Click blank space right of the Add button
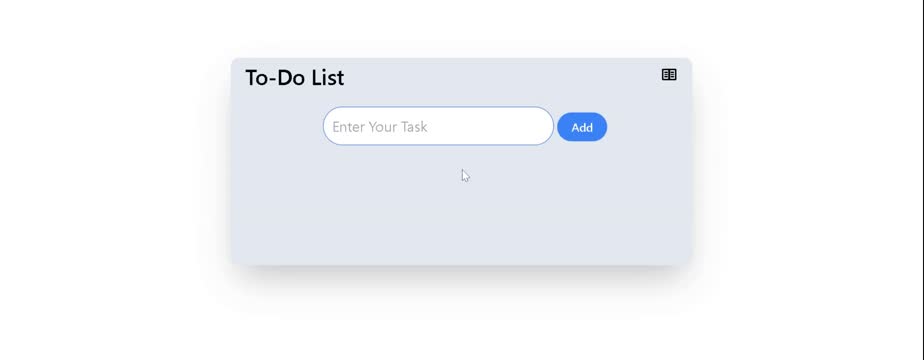Screen dimensions: 924x360 pyautogui.click(x=648, y=127)
